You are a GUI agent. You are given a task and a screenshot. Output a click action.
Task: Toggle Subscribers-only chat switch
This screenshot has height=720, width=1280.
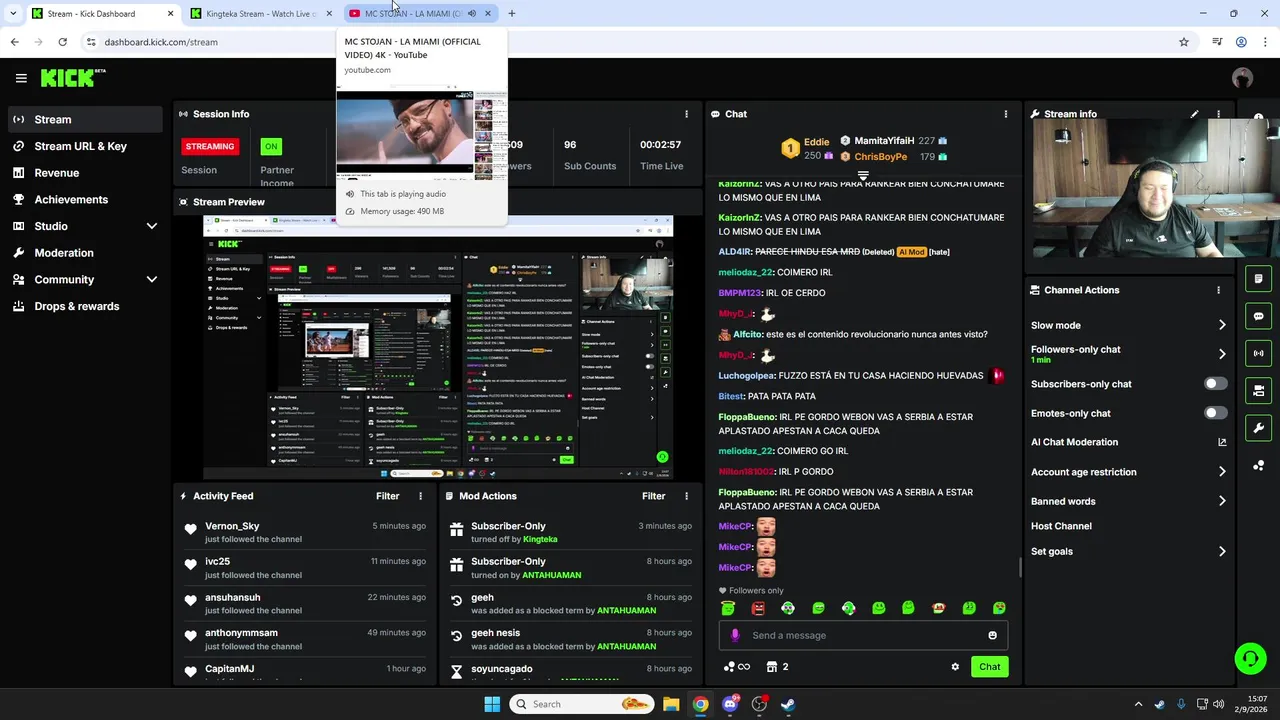tap(1215, 384)
